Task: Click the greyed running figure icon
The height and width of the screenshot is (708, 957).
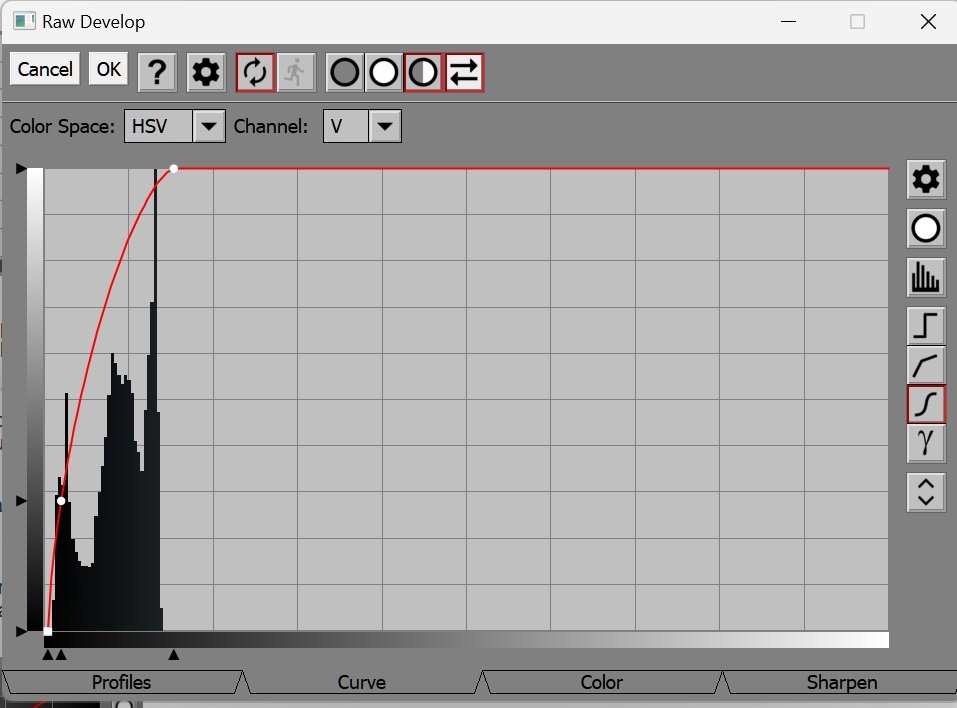Action: (x=296, y=73)
